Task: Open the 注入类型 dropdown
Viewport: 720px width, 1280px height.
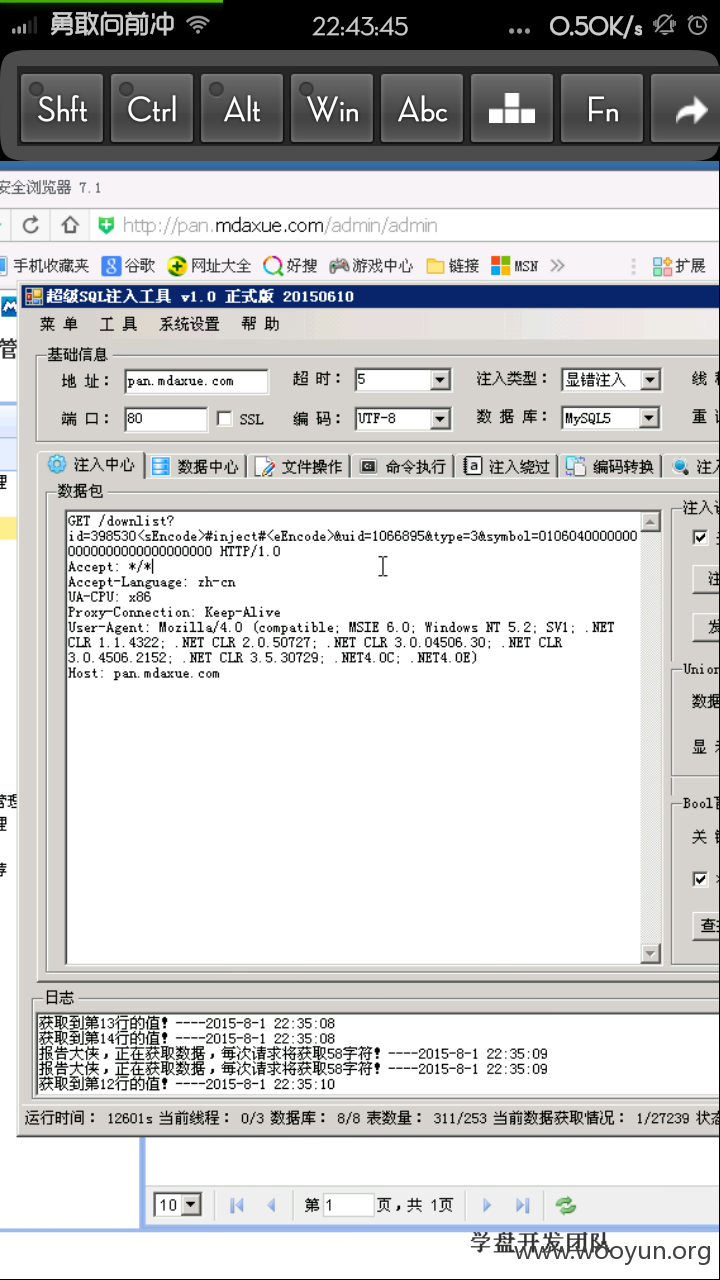Action: pos(651,380)
